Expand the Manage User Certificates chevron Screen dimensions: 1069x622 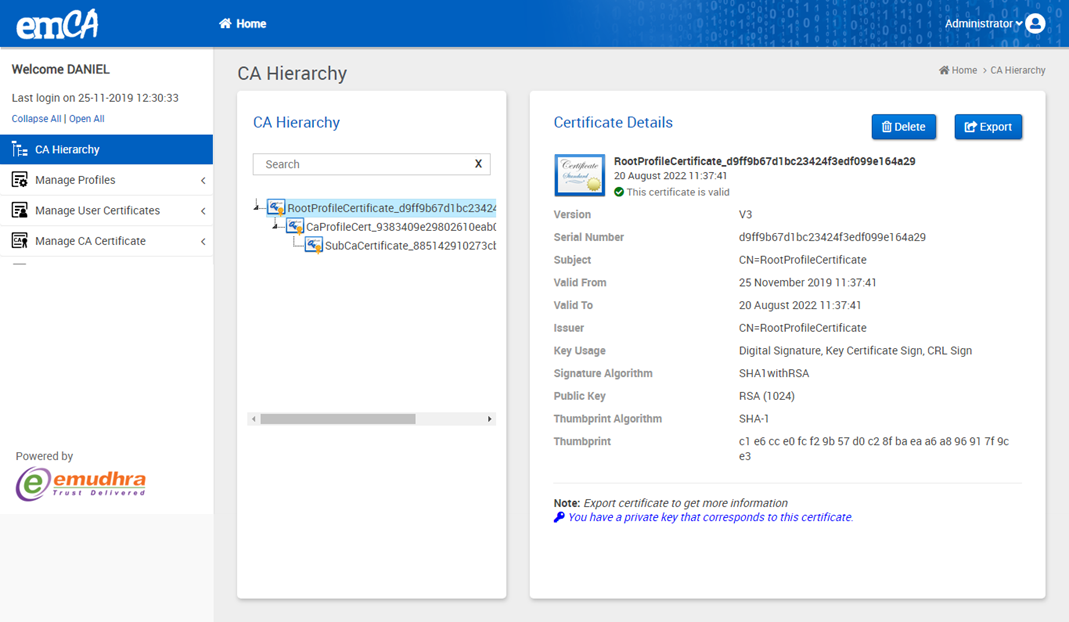click(203, 211)
